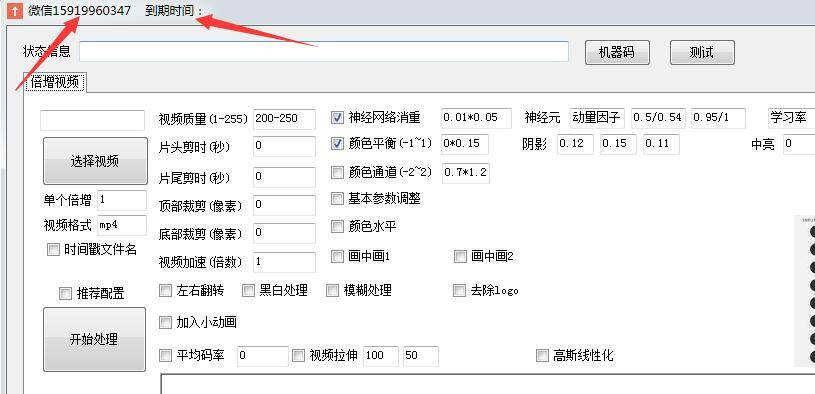
Task: Click the 片头剪时 input field
Action: (x=284, y=146)
